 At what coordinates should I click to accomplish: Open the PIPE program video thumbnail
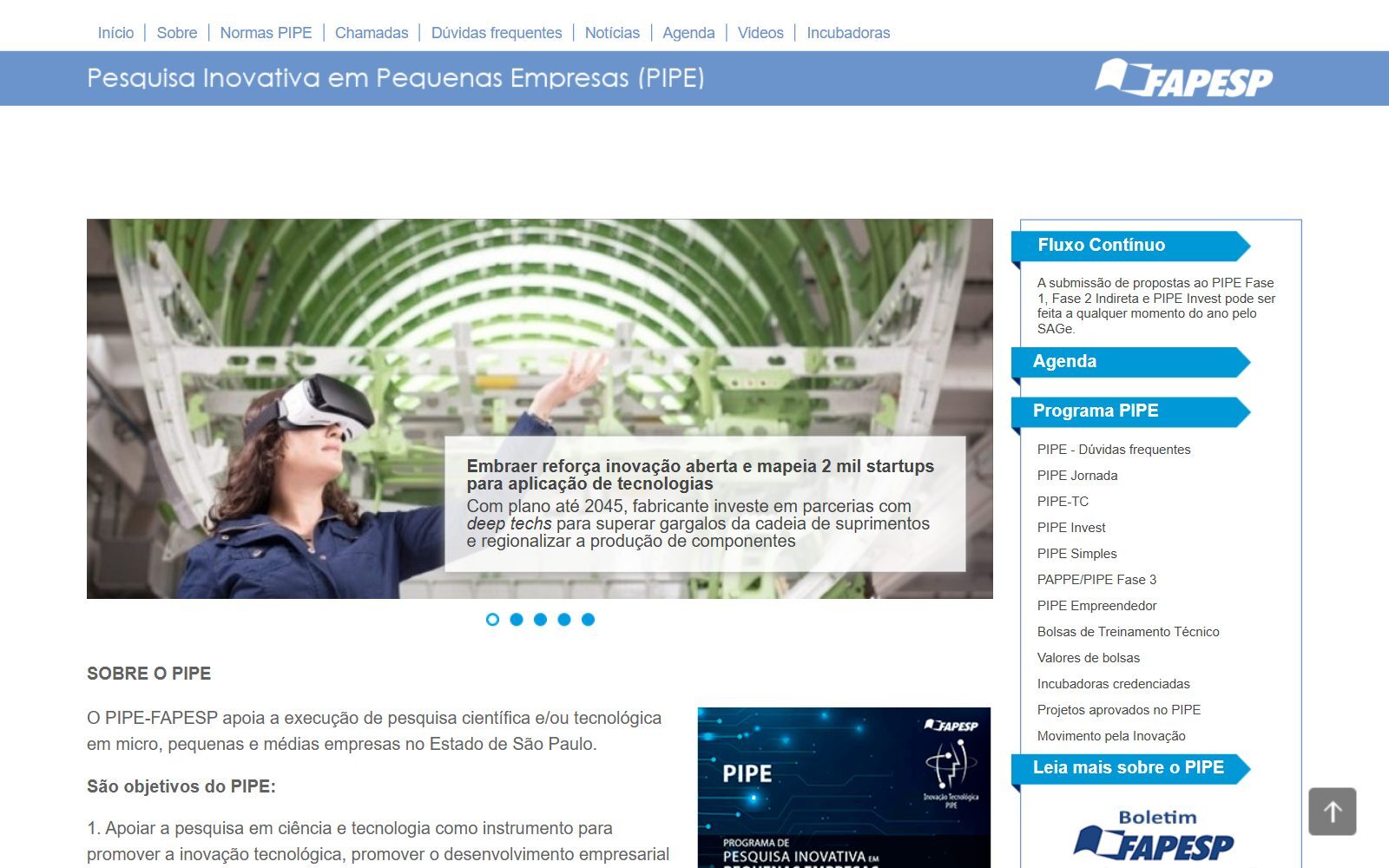[844, 787]
